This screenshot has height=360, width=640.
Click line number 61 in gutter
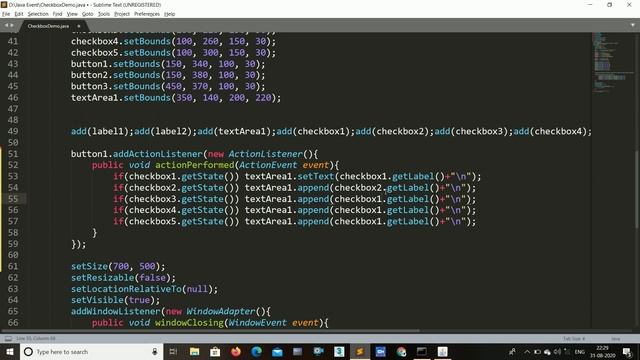[13, 266]
